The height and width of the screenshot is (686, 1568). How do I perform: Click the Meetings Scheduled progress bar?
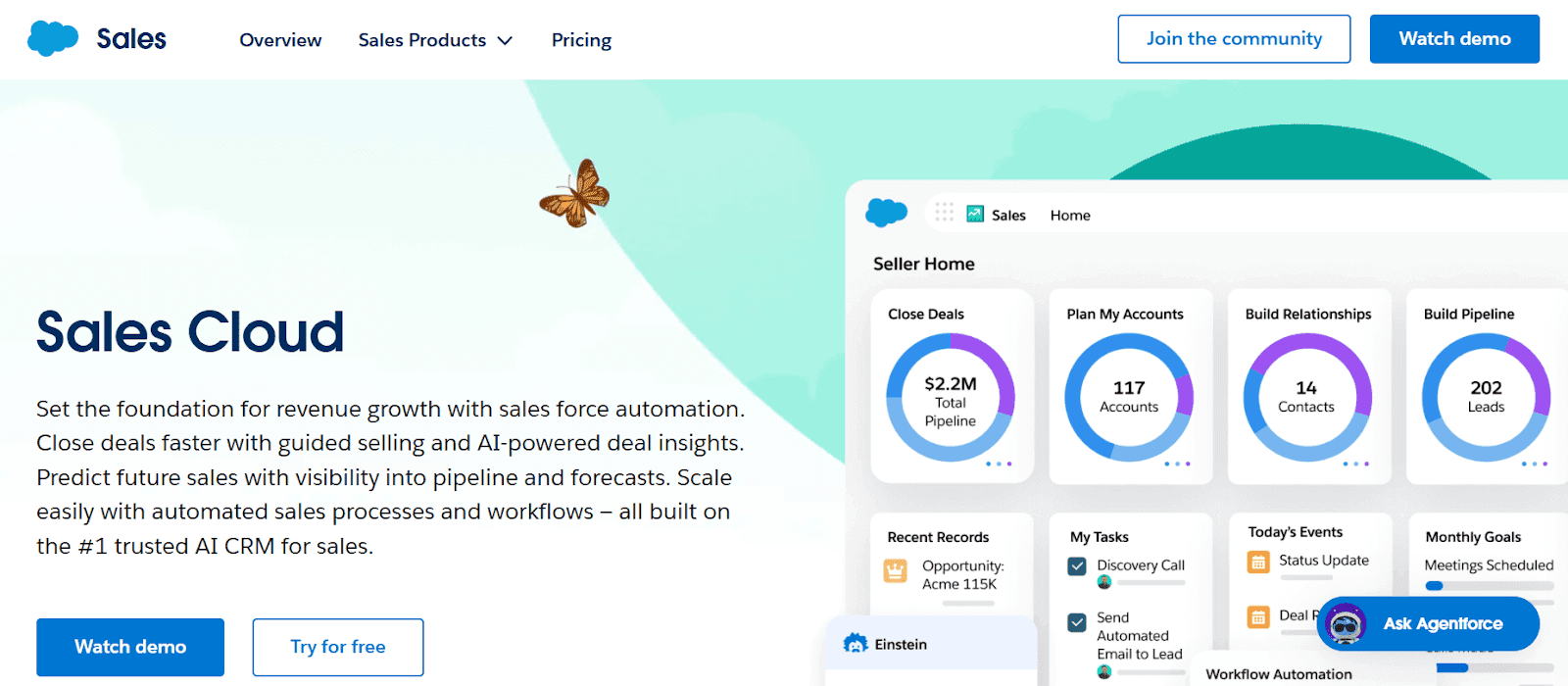(1489, 586)
